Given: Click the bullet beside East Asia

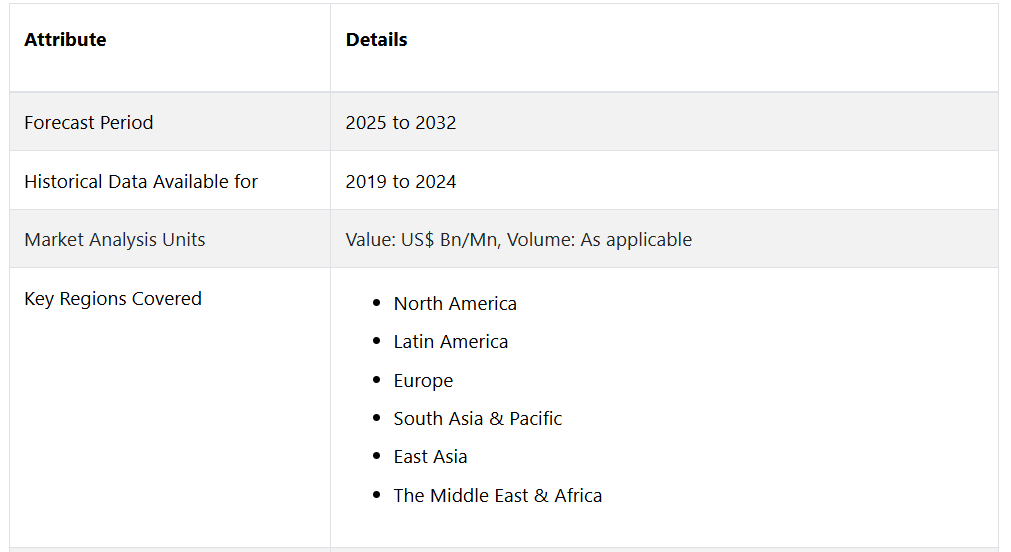Looking at the screenshot, I should pos(377,456).
